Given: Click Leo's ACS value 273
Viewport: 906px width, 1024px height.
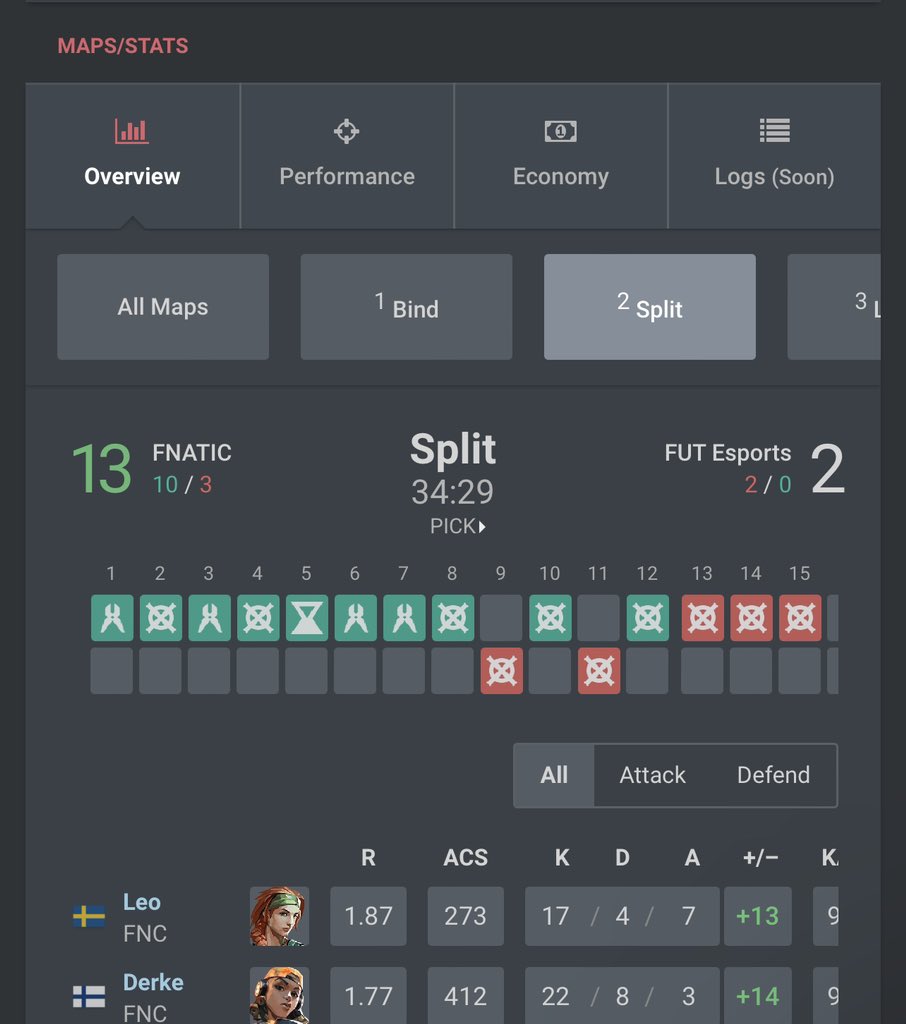Looking at the screenshot, I should click(x=466, y=916).
